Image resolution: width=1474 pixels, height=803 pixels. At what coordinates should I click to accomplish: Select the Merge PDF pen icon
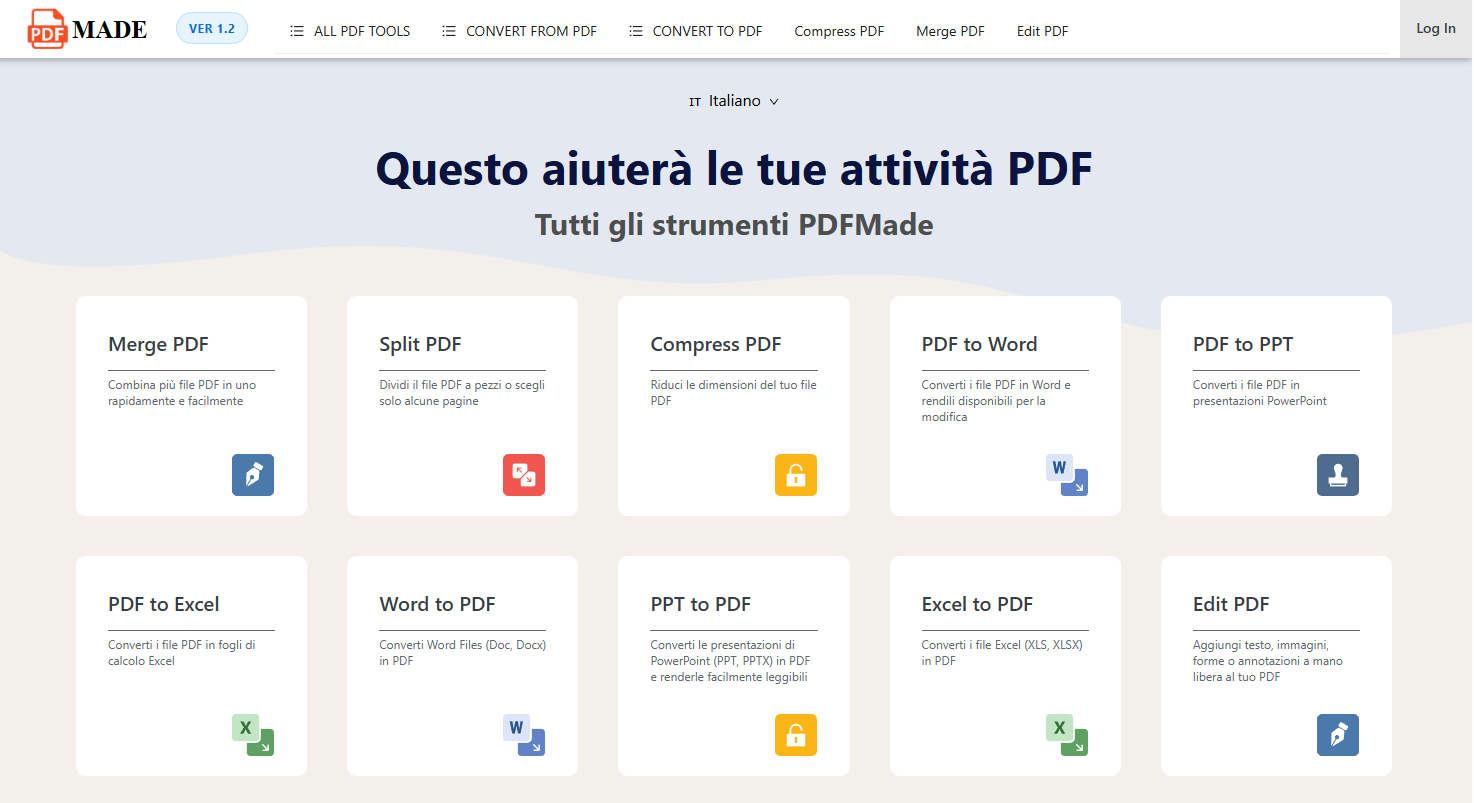coord(252,475)
